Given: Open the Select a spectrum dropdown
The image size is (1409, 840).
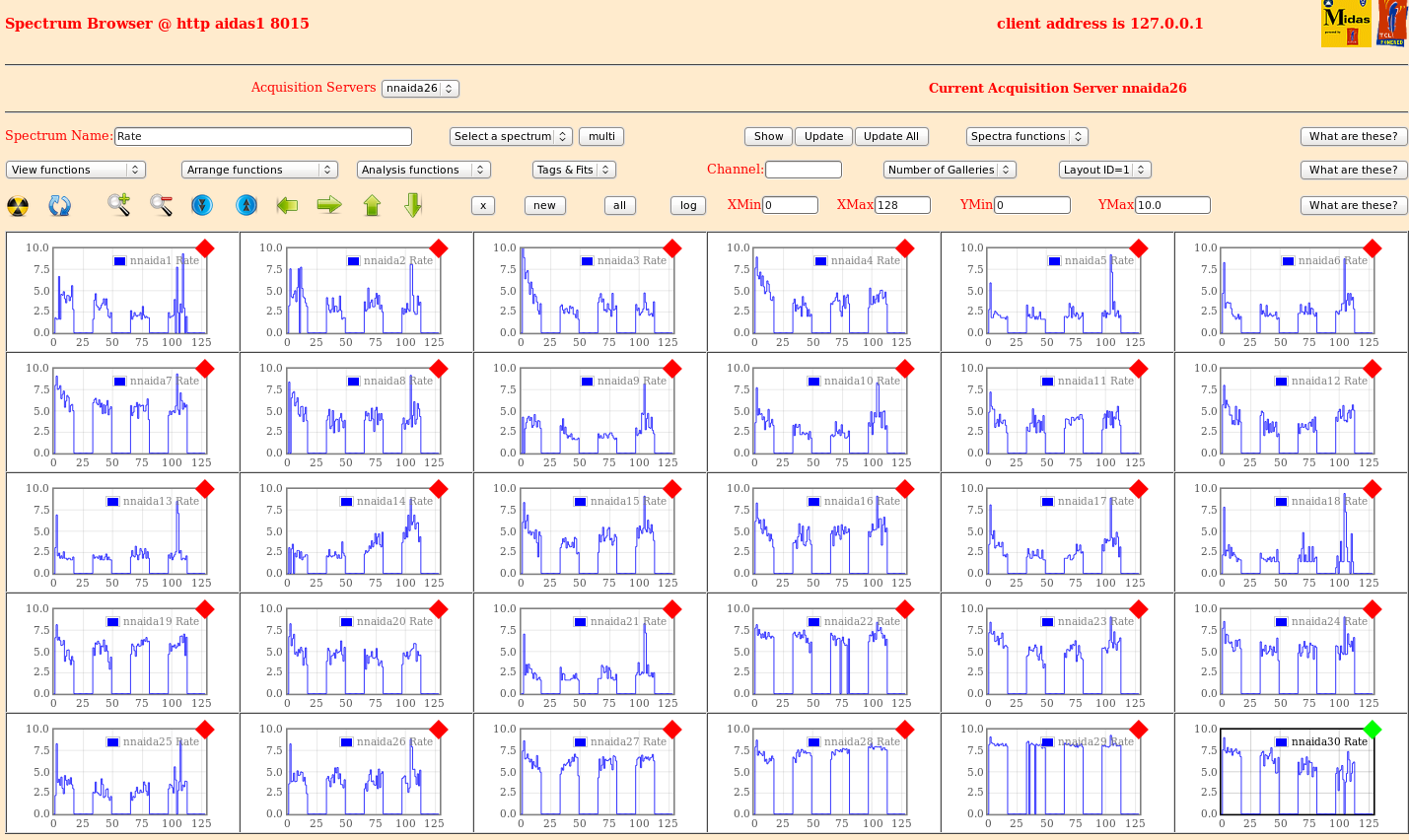Looking at the screenshot, I should pos(511,137).
